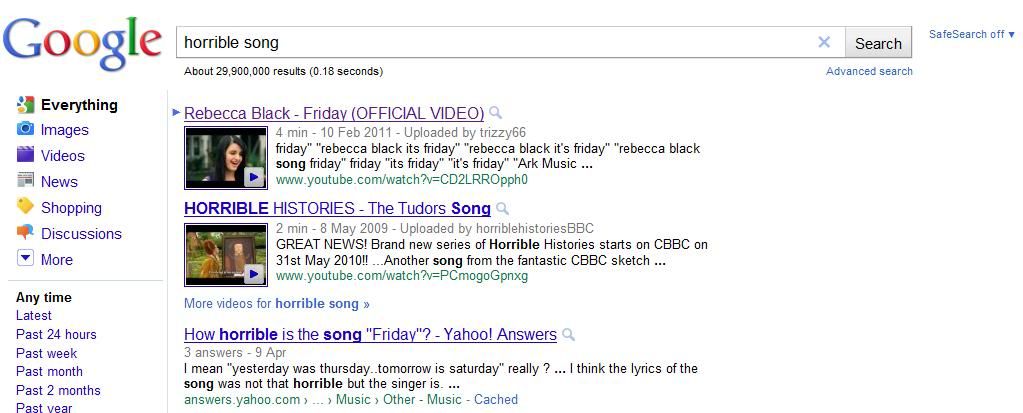The height and width of the screenshot is (413, 1023).
Task: Click the Images camera icon in sidebar
Action: point(25,129)
